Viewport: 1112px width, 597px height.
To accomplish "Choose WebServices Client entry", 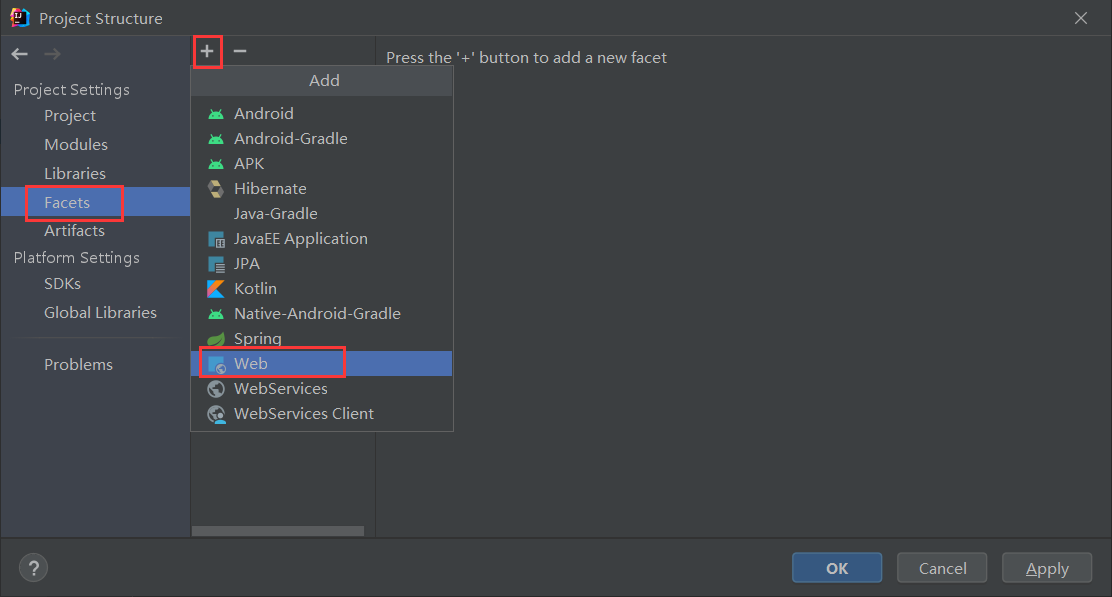I will (303, 414).
